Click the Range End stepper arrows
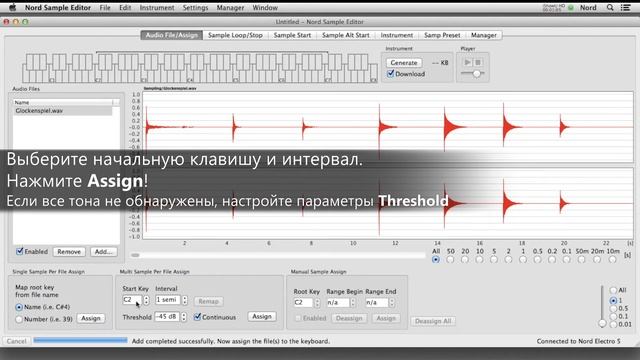The height and width of the screenshot is (360, 640). point(391,303)
